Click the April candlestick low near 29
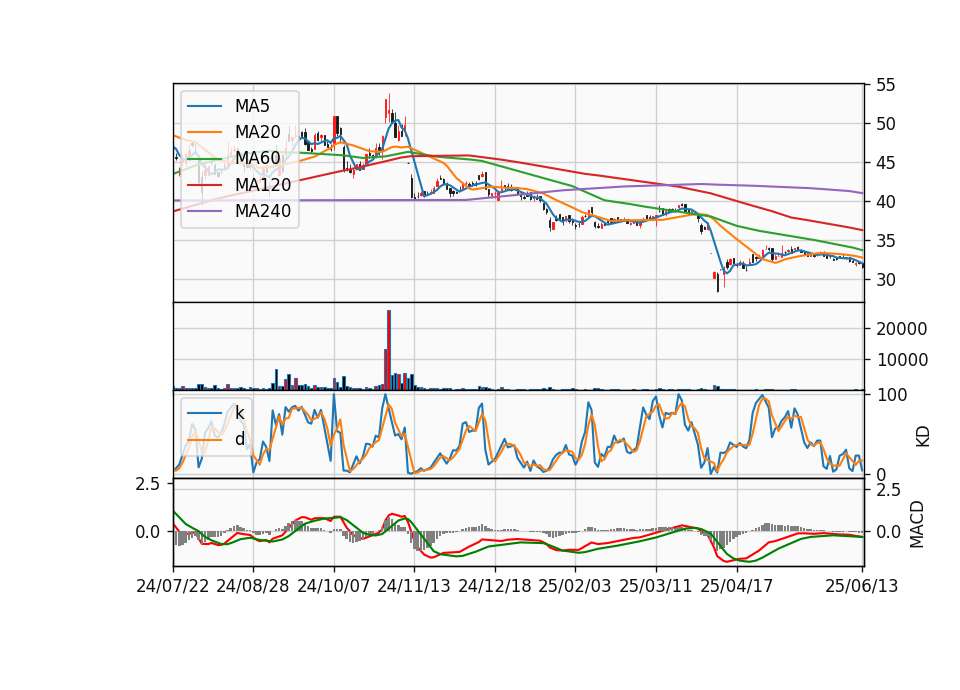 pos(718,283)
